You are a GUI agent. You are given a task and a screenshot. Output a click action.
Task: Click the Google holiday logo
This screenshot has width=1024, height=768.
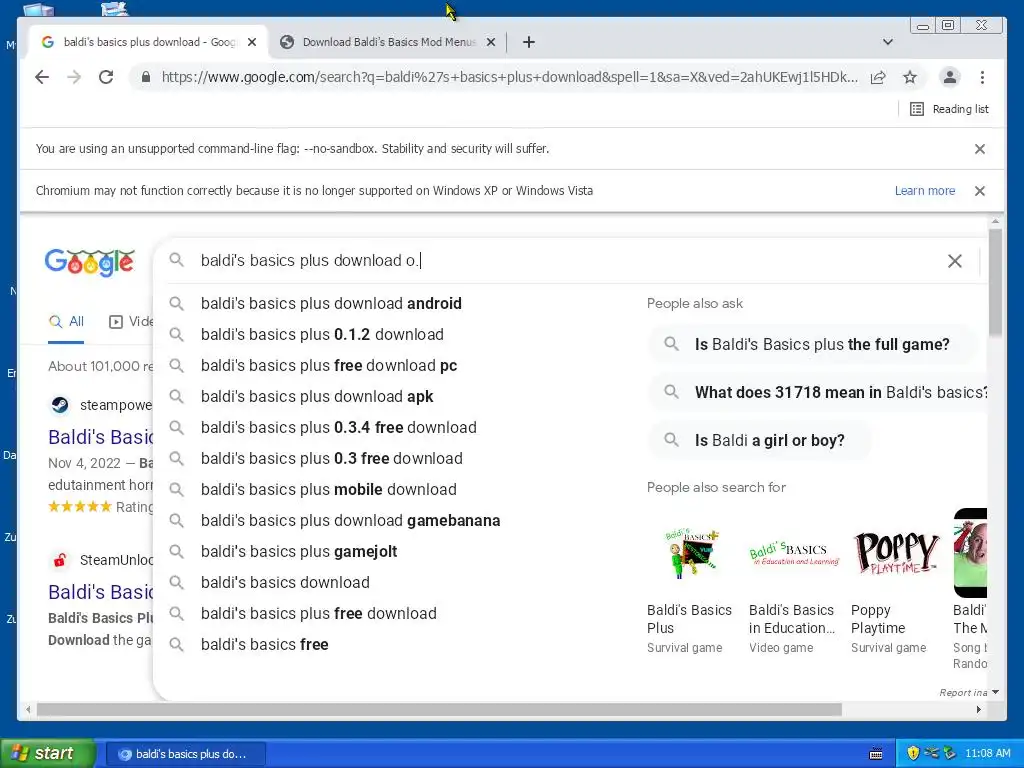click(x=89, y=262)
